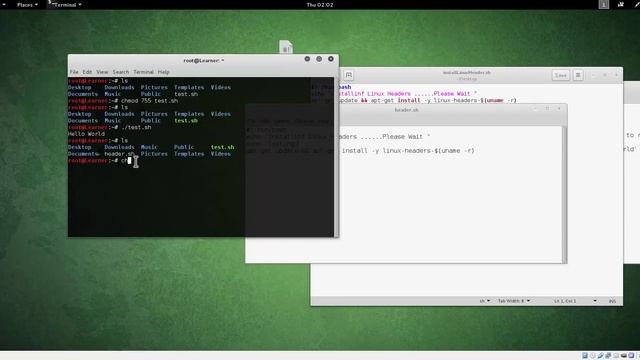The height and width of the screenshot is (360, 640).
Task: Open the Terminal menu in terminal menubar
Action: point(143,72)
